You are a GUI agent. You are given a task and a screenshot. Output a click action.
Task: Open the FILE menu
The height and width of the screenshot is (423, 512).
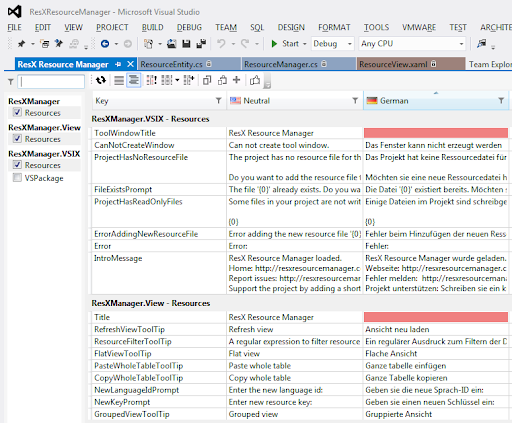[x=14, y=27]
